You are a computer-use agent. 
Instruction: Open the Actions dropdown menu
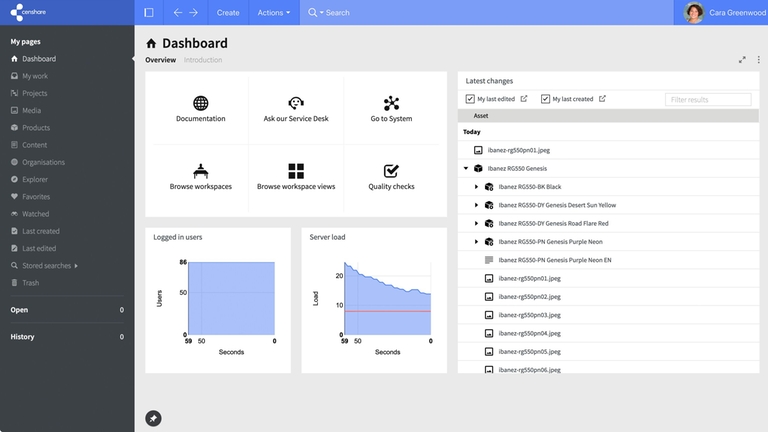tap(274, 13)
